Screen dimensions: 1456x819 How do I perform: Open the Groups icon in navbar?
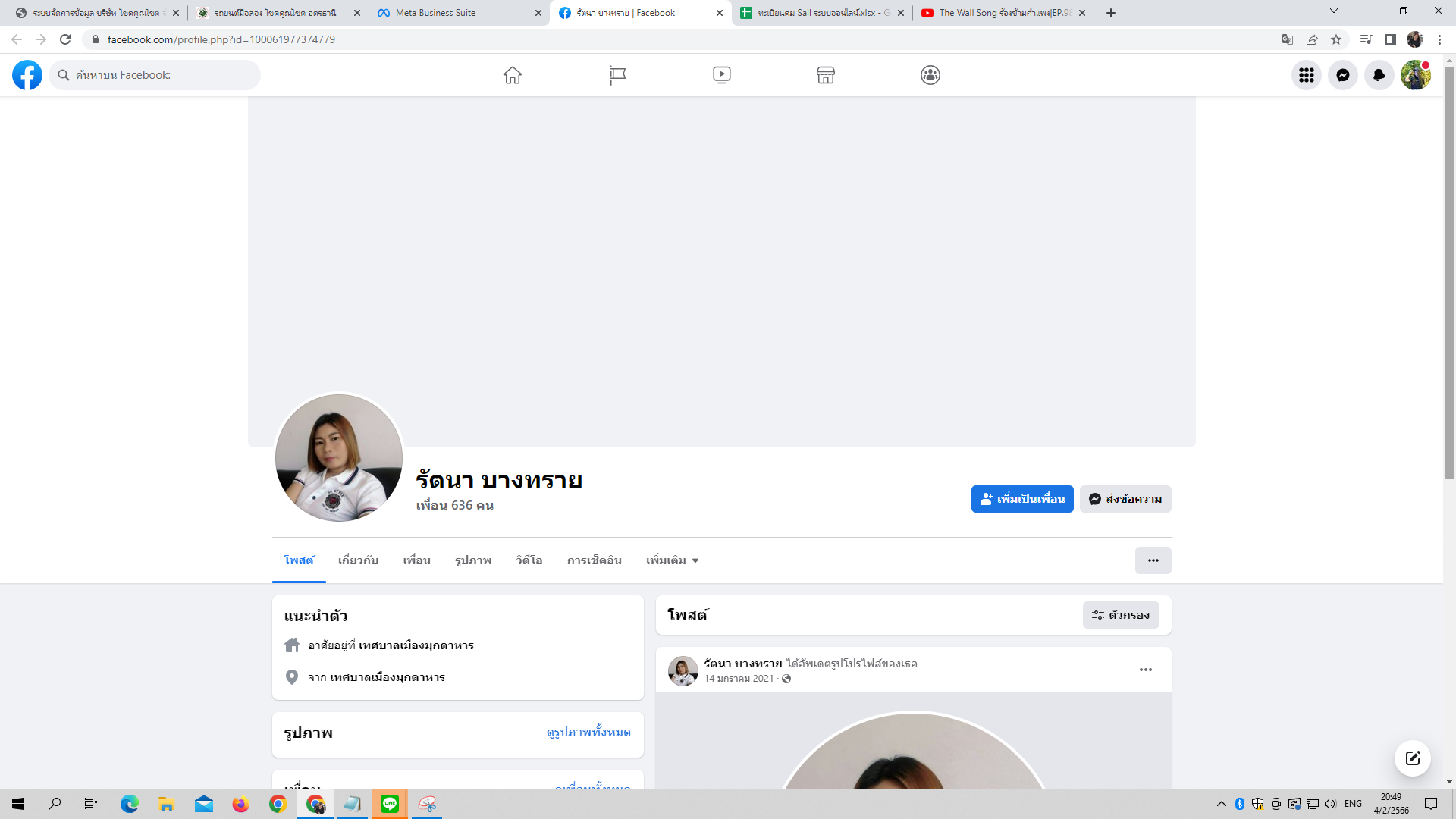tap(930, 75)
